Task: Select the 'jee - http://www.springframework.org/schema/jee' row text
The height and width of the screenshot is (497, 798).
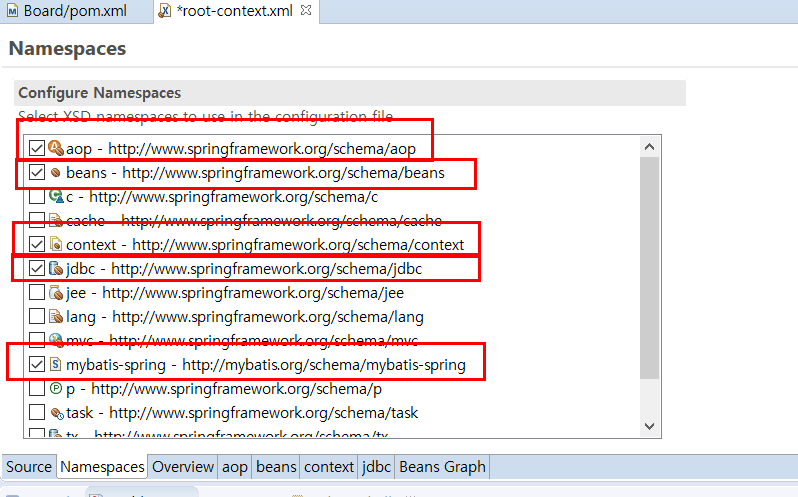Action: pyautogui.click(x=235, y=293)
